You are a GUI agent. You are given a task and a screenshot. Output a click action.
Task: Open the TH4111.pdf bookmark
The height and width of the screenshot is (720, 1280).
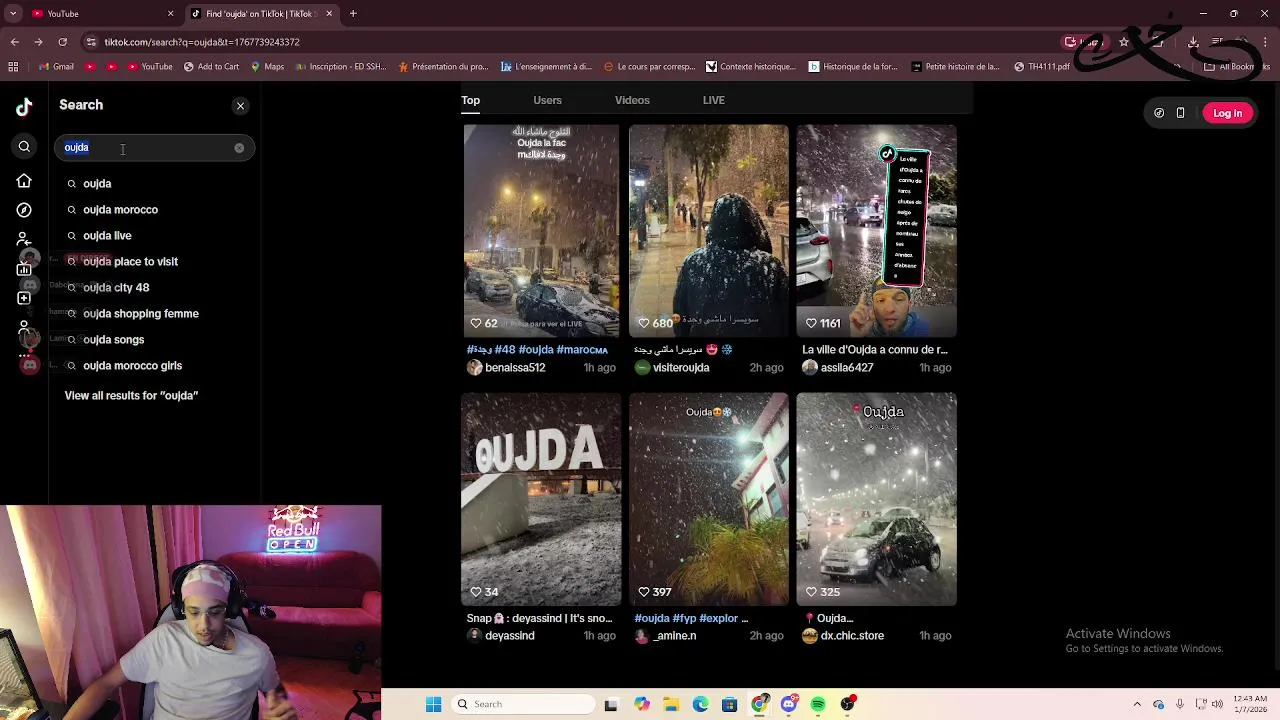pos(1041,67)
